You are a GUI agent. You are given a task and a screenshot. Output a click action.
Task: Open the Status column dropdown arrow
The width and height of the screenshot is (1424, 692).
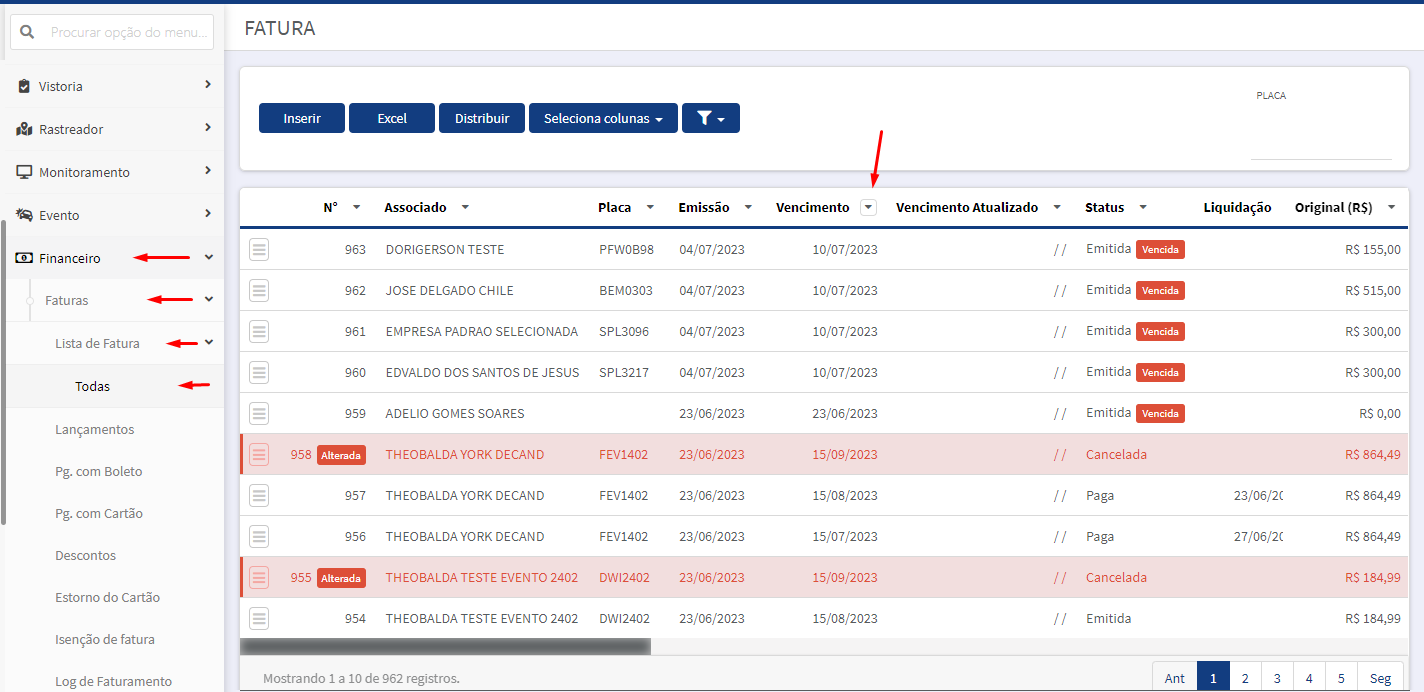(1142, 207)
